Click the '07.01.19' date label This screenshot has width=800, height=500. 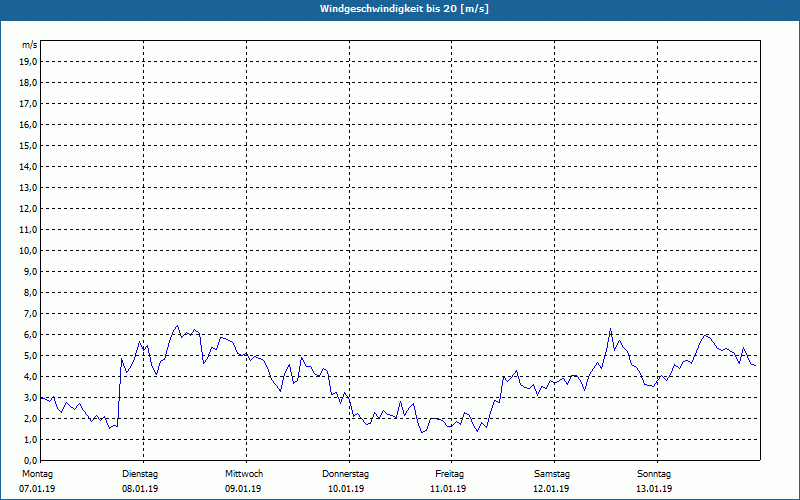[38, 489]
